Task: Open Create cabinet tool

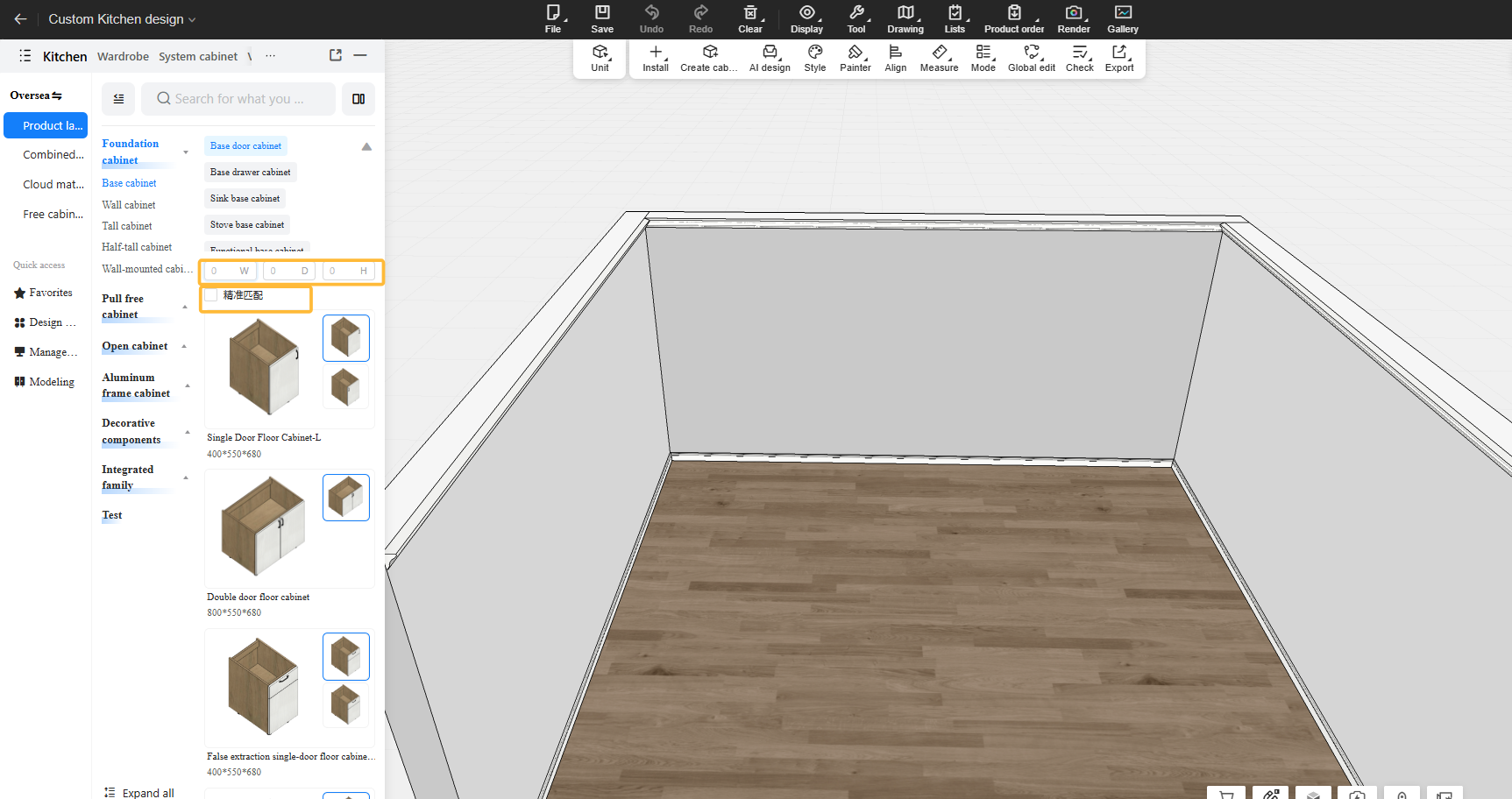Action: (x=709, y=58)
